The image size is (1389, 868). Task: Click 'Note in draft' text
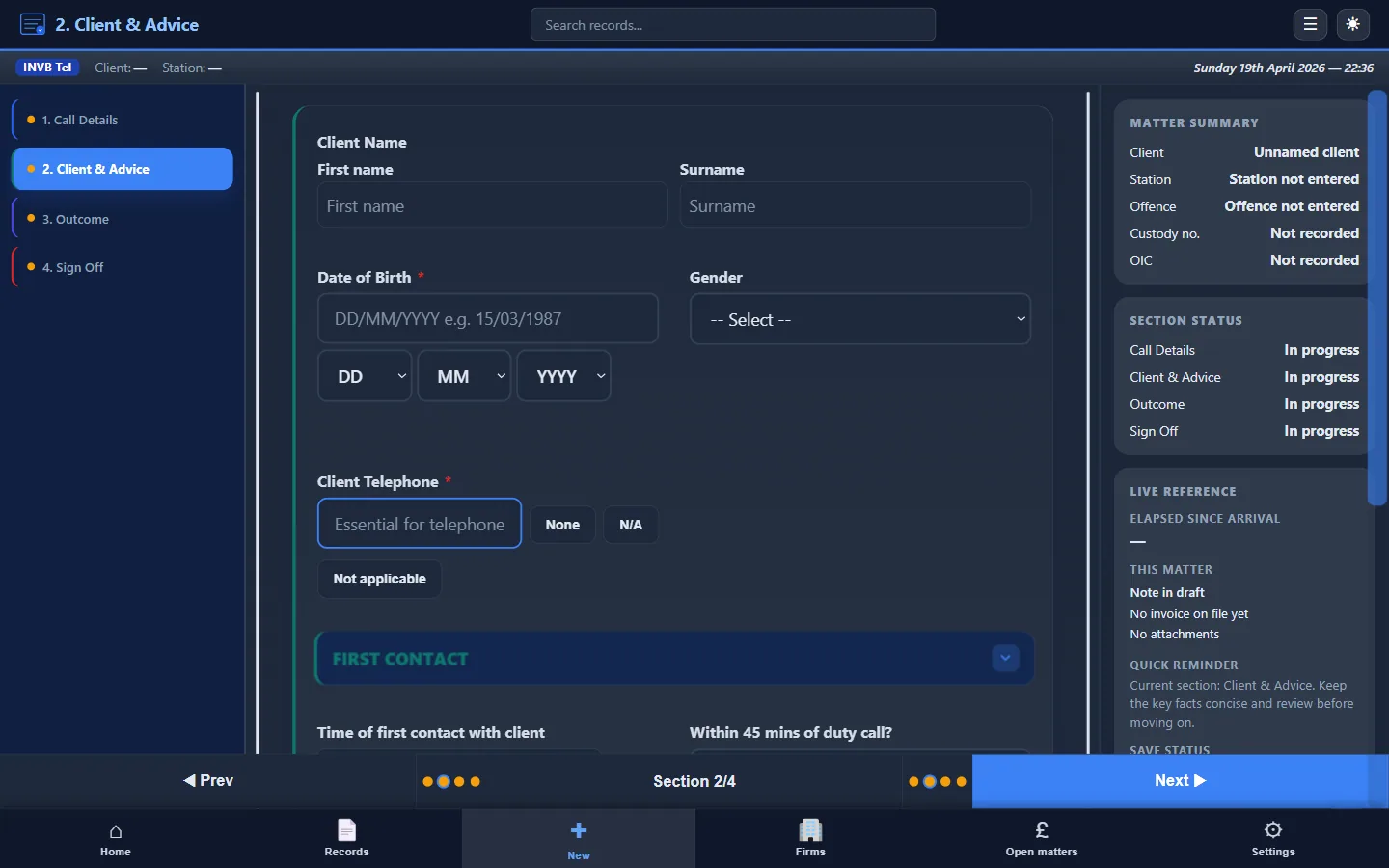click(x=1167, y=592)
